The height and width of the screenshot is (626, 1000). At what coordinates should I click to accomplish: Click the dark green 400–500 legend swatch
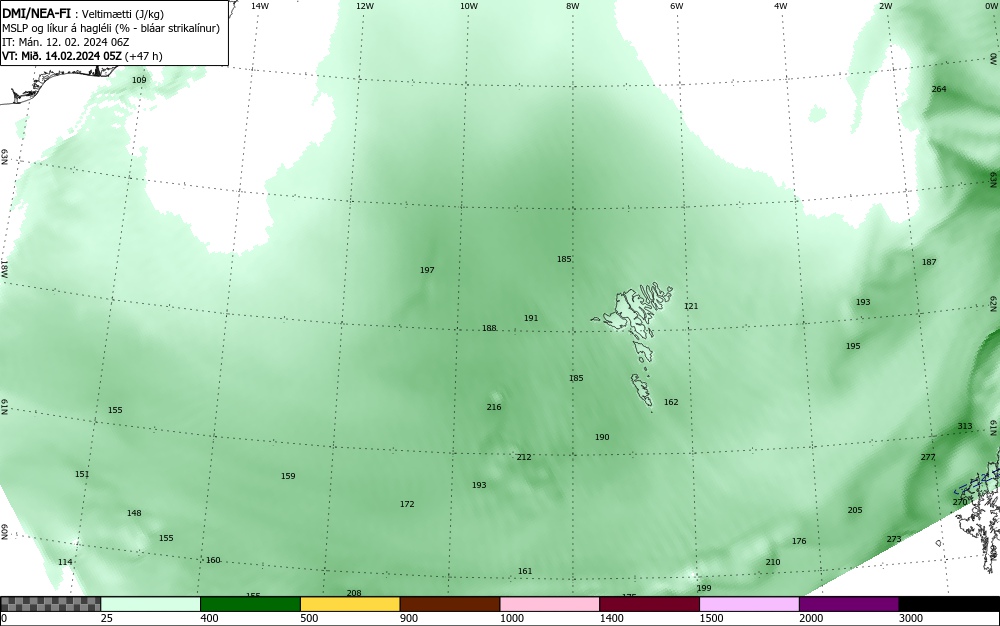[x=250, y=604]
